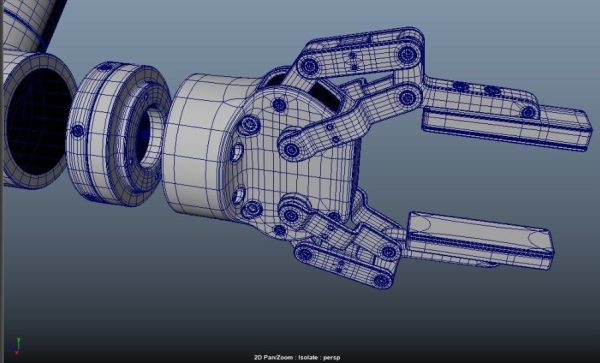Select the lower gripper finger pad mesh
This screenshot has height=363, width=600.
tap(480, 240)
